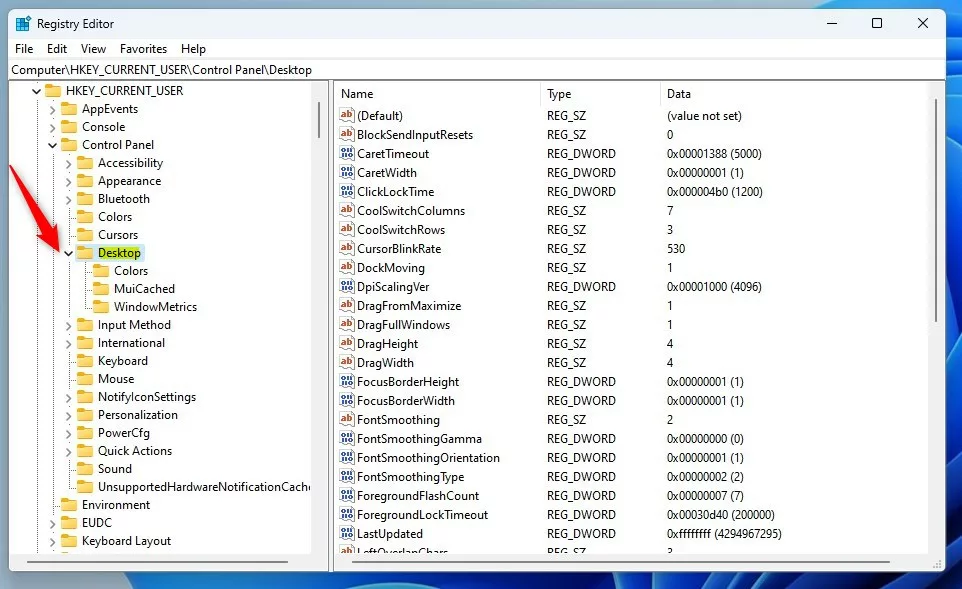Click the Personalization folder icon
The image size is (962, 589).
tap(85, 415)
